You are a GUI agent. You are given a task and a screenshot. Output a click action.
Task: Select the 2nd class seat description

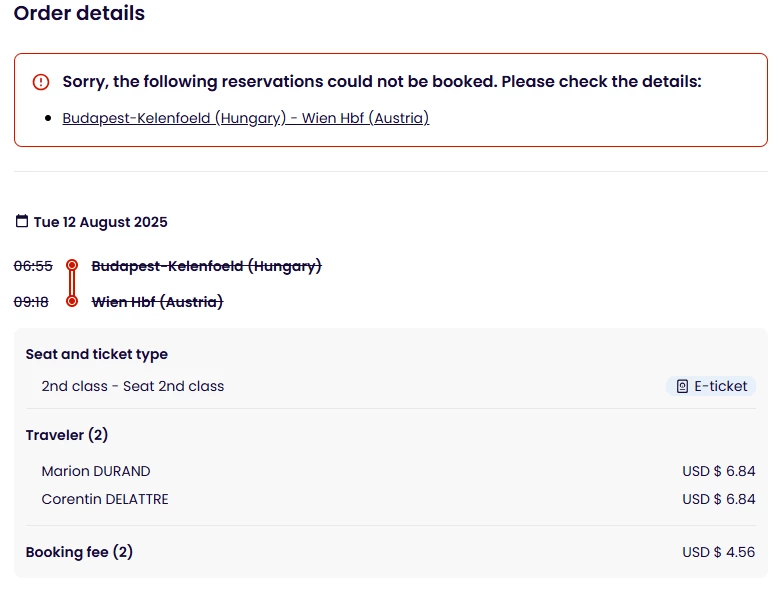[133, 386]
